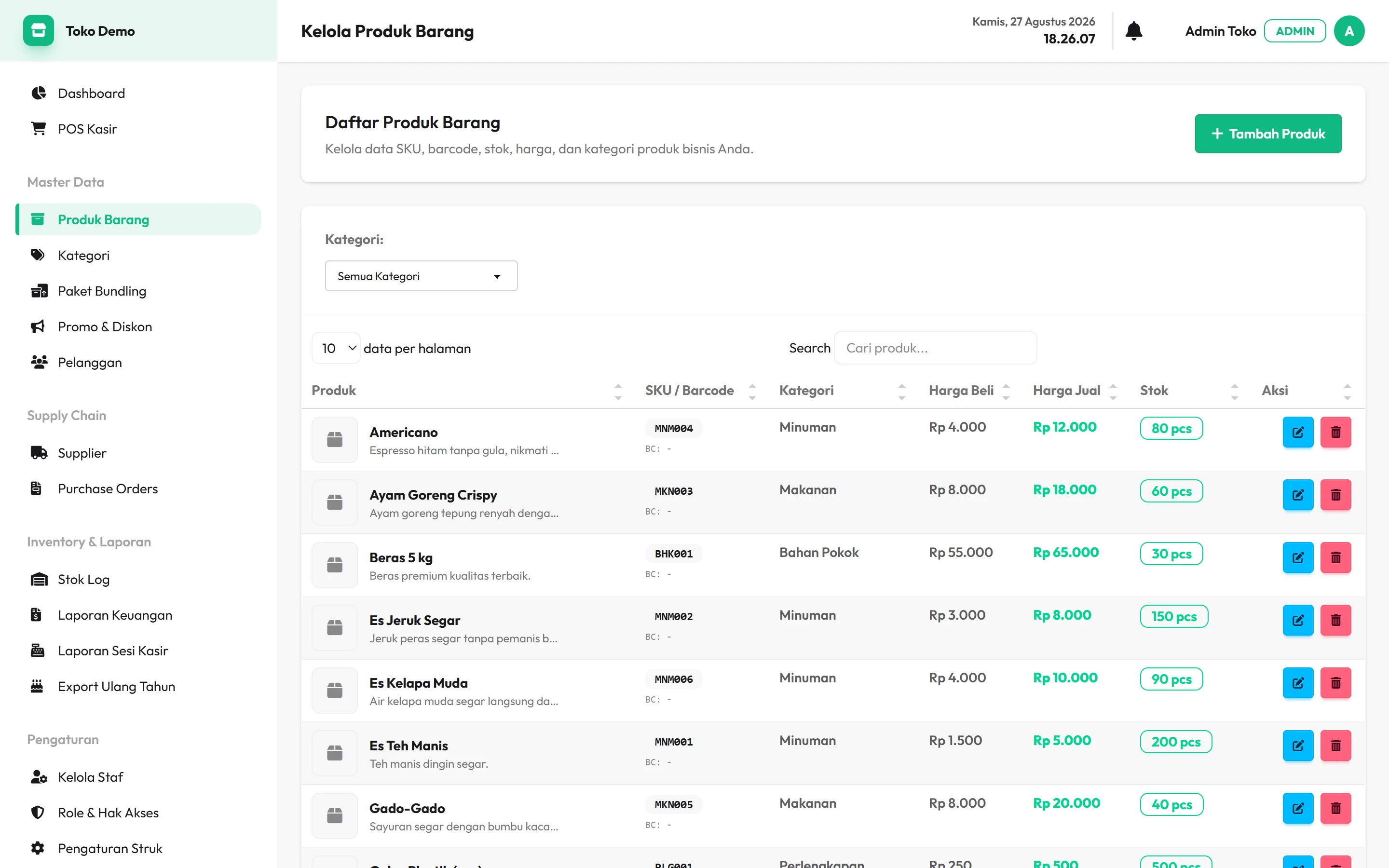This screenshot has height=868, width=1389.
Task: Delete the Es Teh Manis product
Action: [x=1335, y=746]
